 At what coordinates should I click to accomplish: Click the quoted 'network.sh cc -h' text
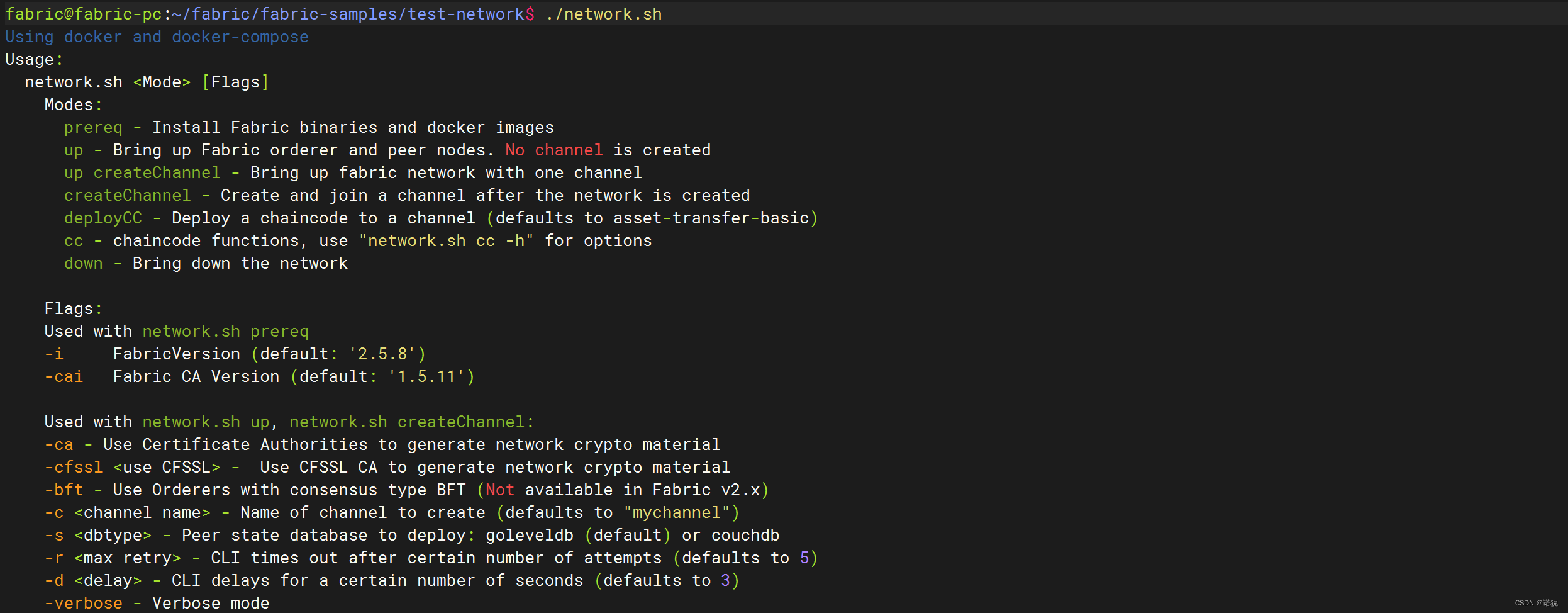pos(446,240)
